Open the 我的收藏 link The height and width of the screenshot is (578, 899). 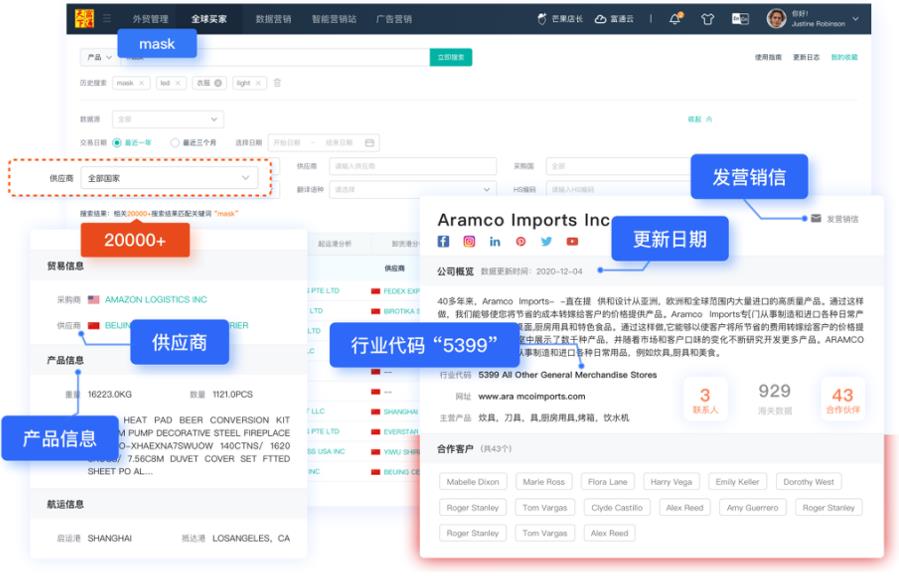coord(845,57)
